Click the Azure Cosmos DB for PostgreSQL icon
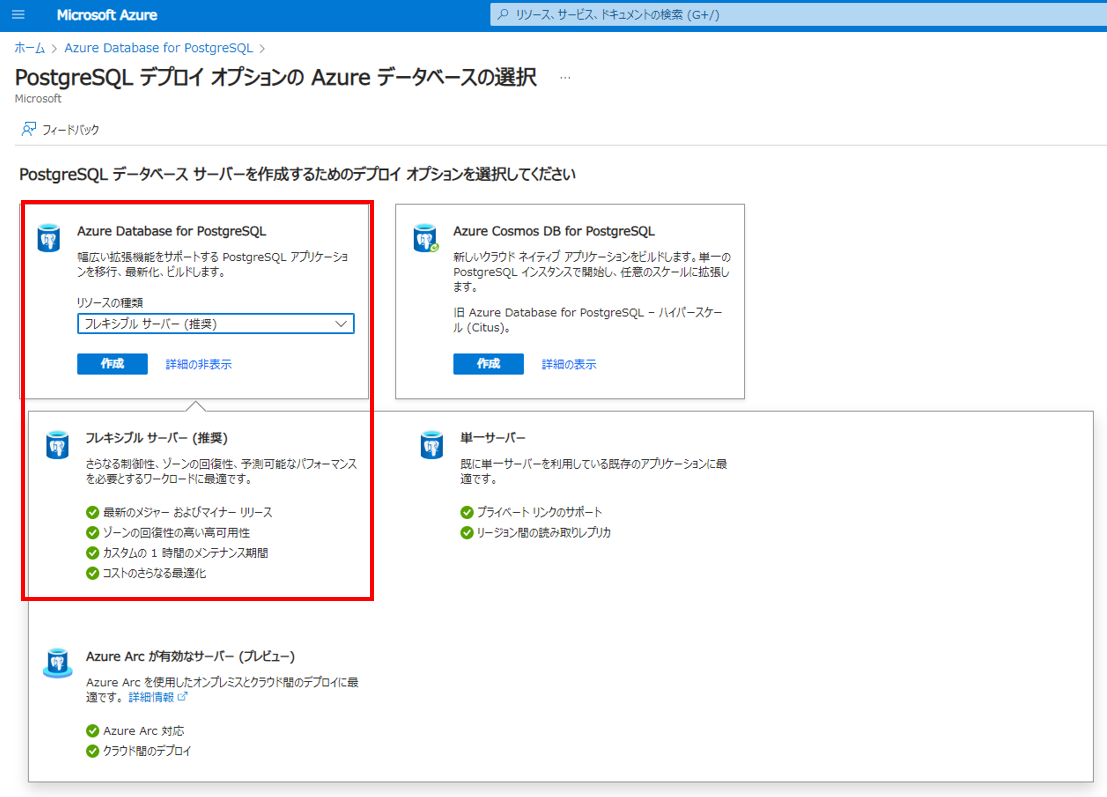 (x=425, y=239)
